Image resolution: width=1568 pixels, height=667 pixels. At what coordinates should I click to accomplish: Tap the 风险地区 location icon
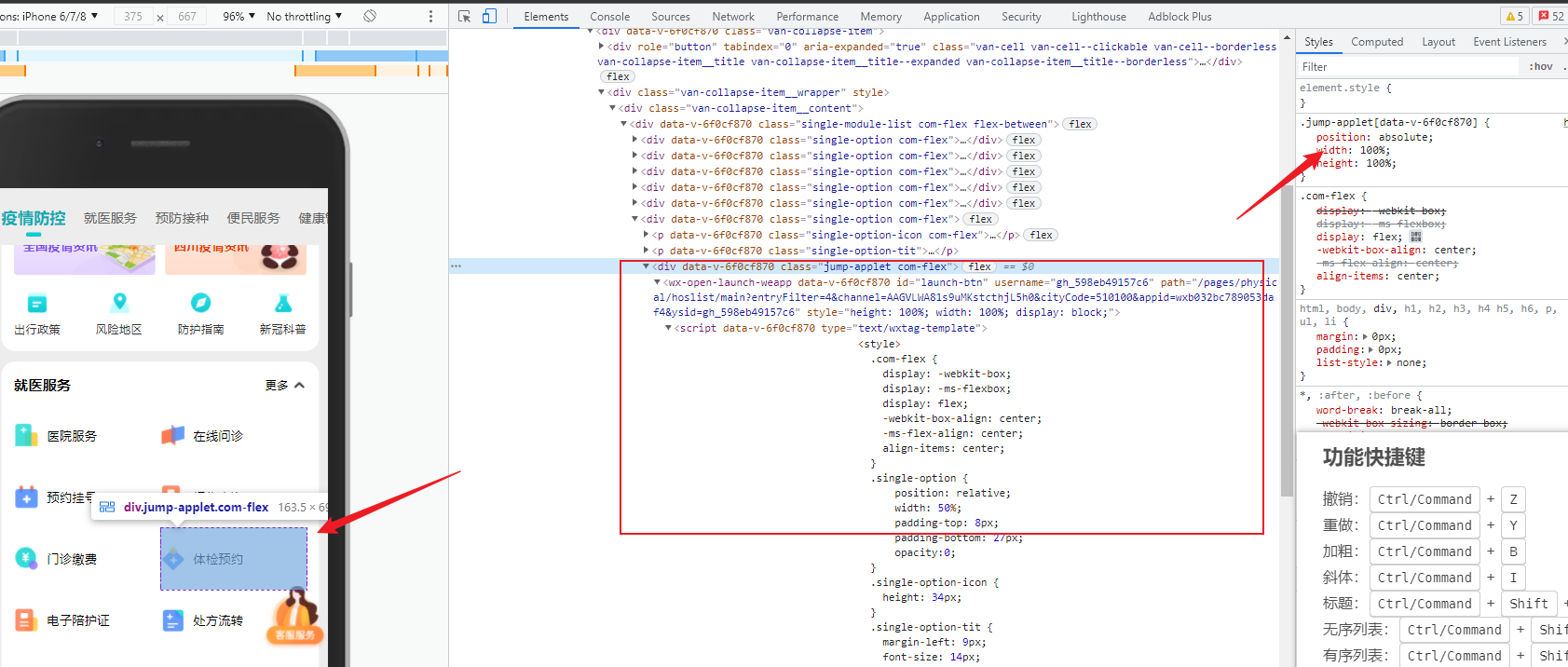[119, 303]
